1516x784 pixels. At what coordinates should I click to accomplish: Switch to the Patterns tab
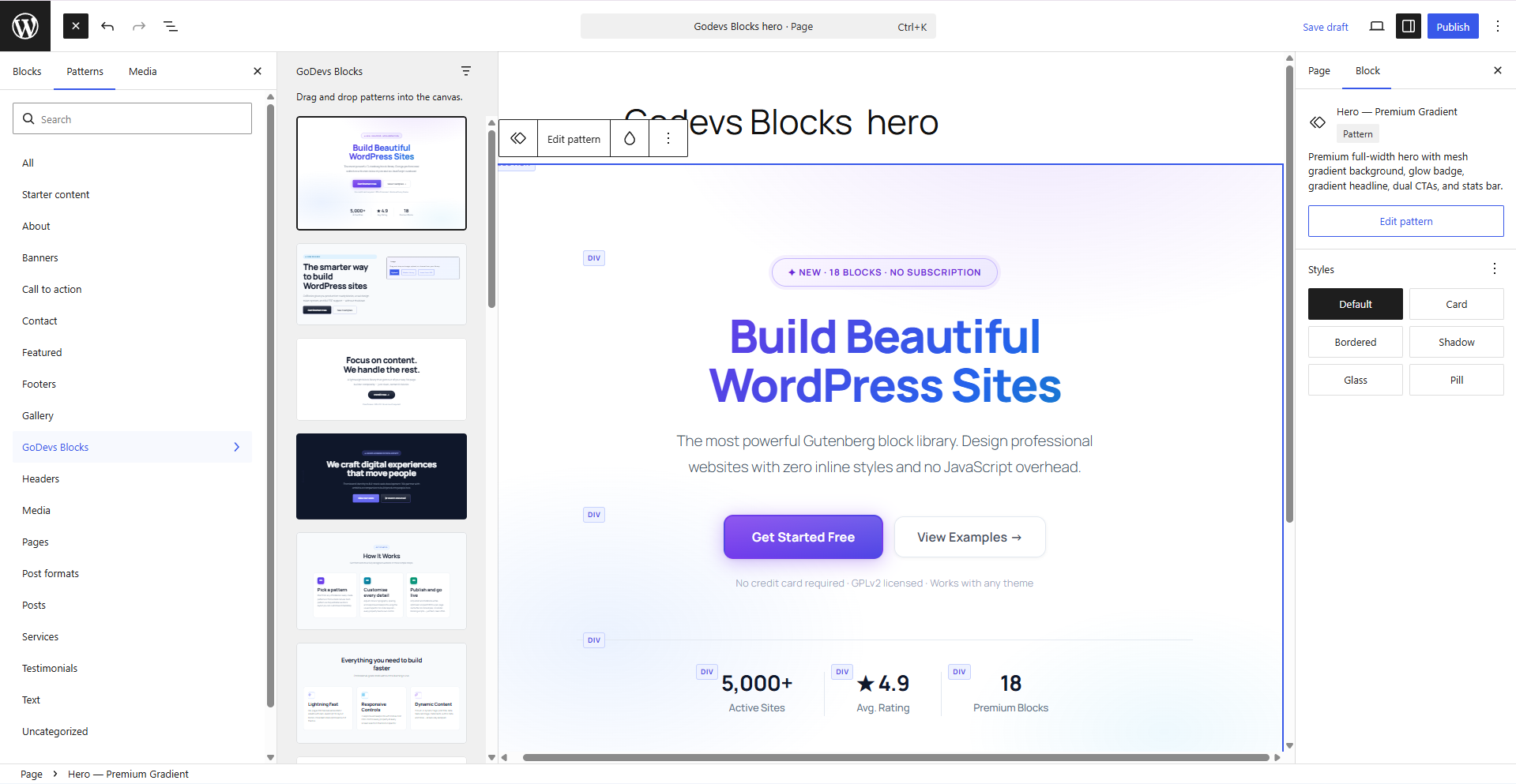click(x=85, y=71)
